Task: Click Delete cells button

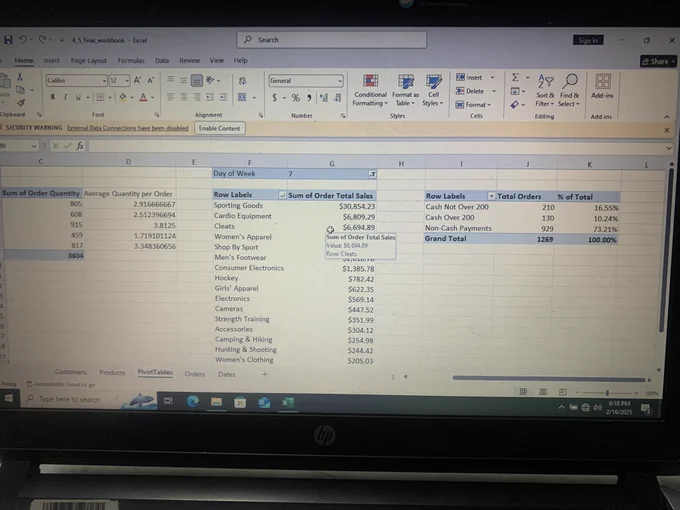Action: [470, 91]
